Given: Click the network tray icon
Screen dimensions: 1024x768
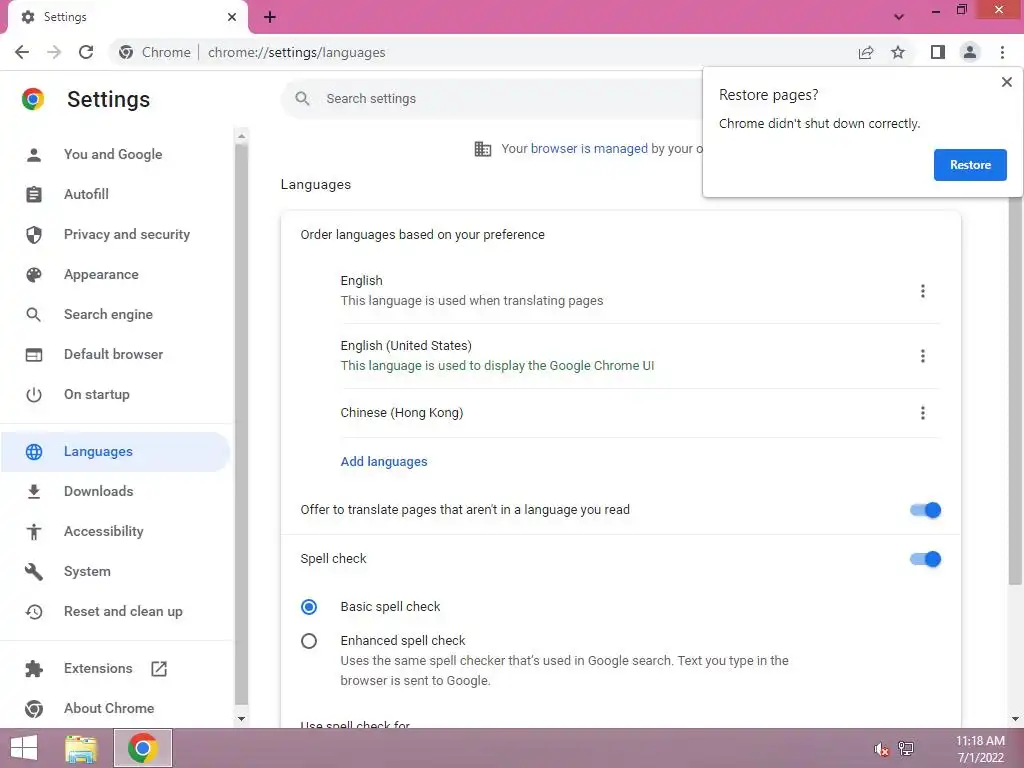Looking at the screenshot, I should coord(906,748).
